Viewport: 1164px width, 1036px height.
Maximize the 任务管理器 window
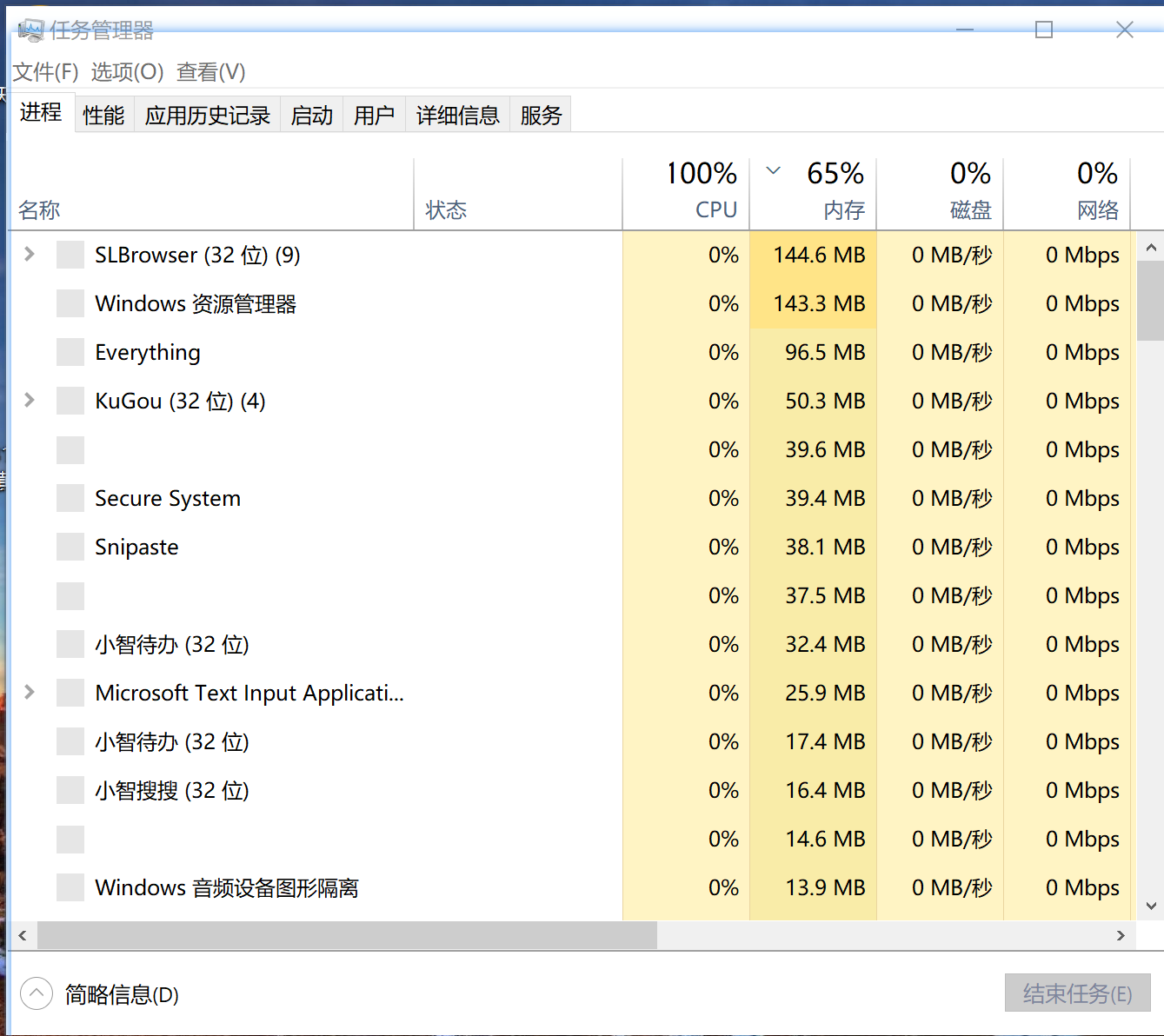click(1044, 30)
